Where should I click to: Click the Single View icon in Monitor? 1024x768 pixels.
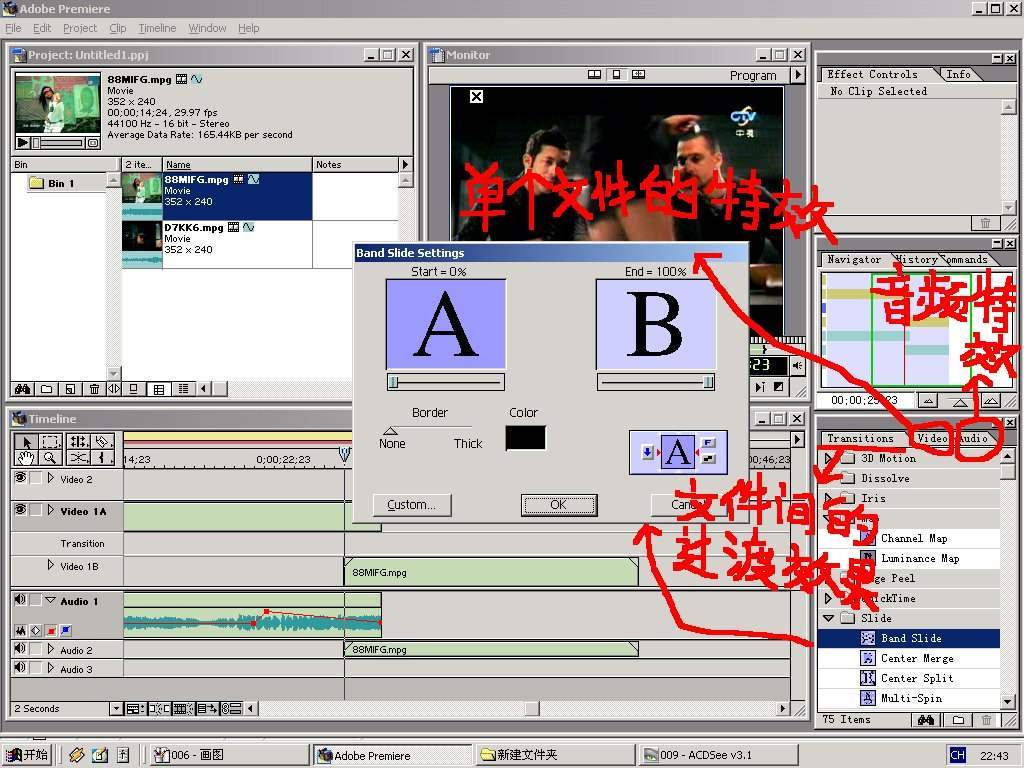[616, 74]
